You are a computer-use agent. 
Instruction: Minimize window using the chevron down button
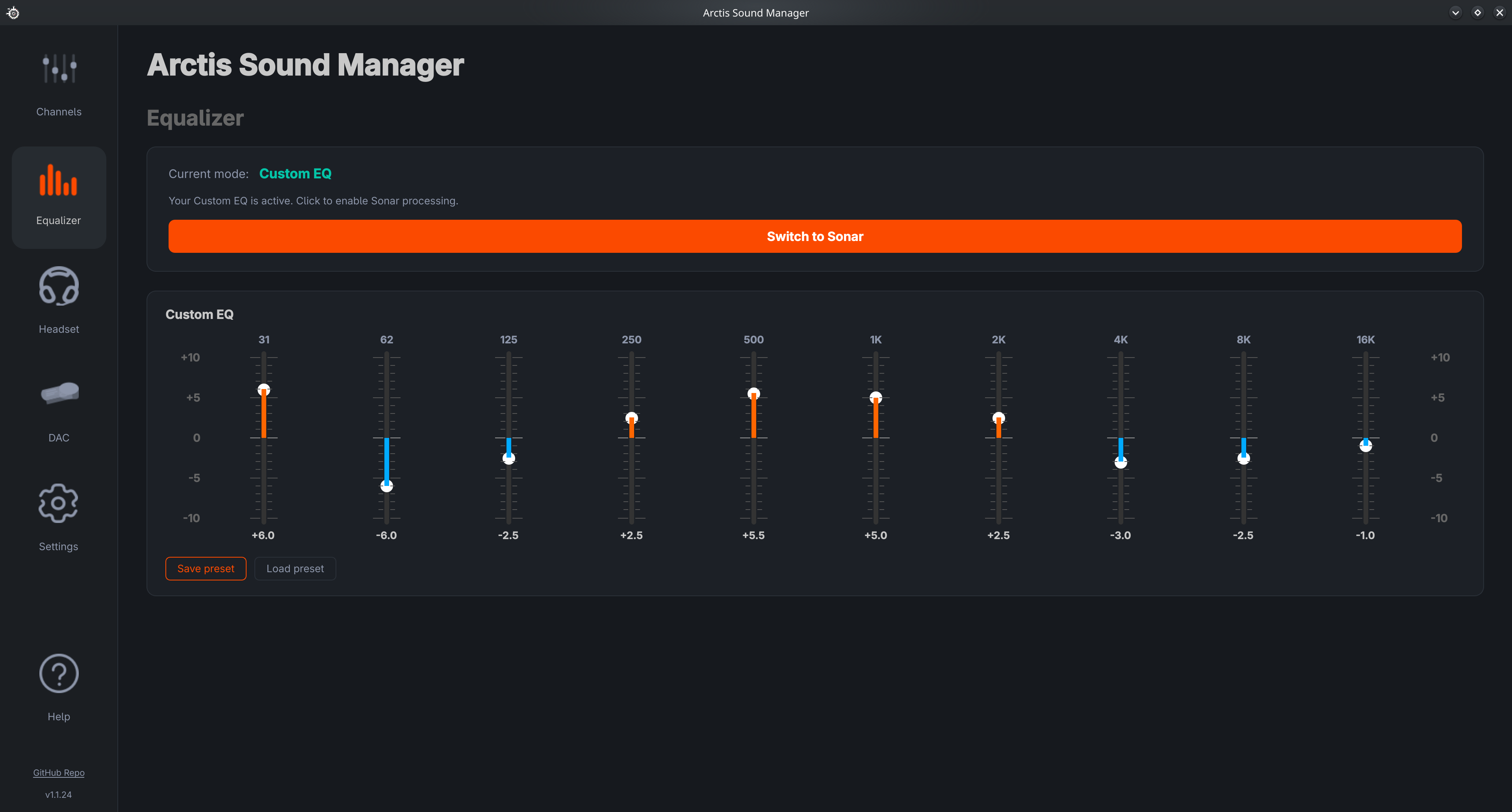pyautogui.click(x=1456, y=12)
